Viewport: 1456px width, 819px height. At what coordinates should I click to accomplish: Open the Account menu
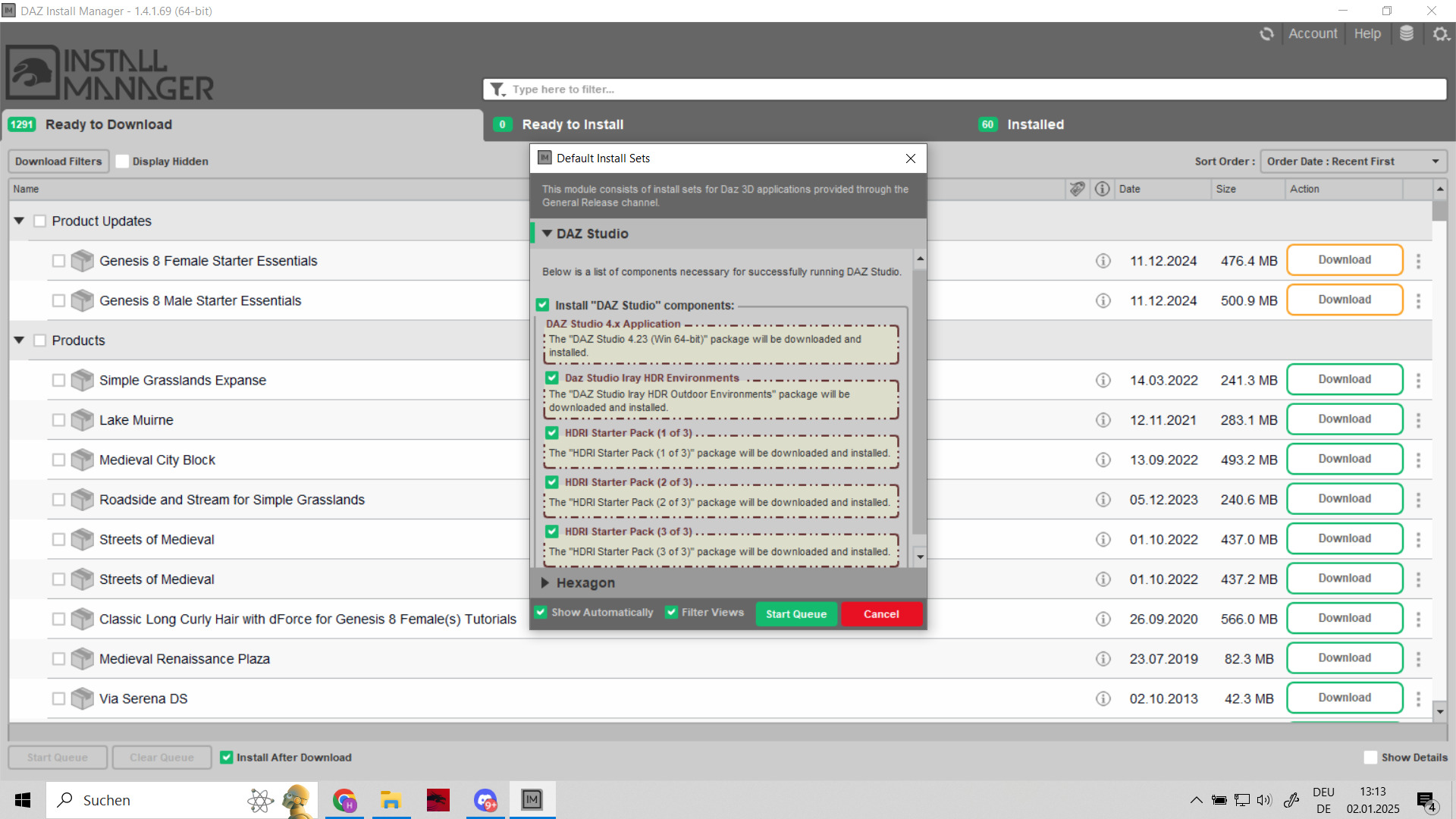(x=1313, y=34)
